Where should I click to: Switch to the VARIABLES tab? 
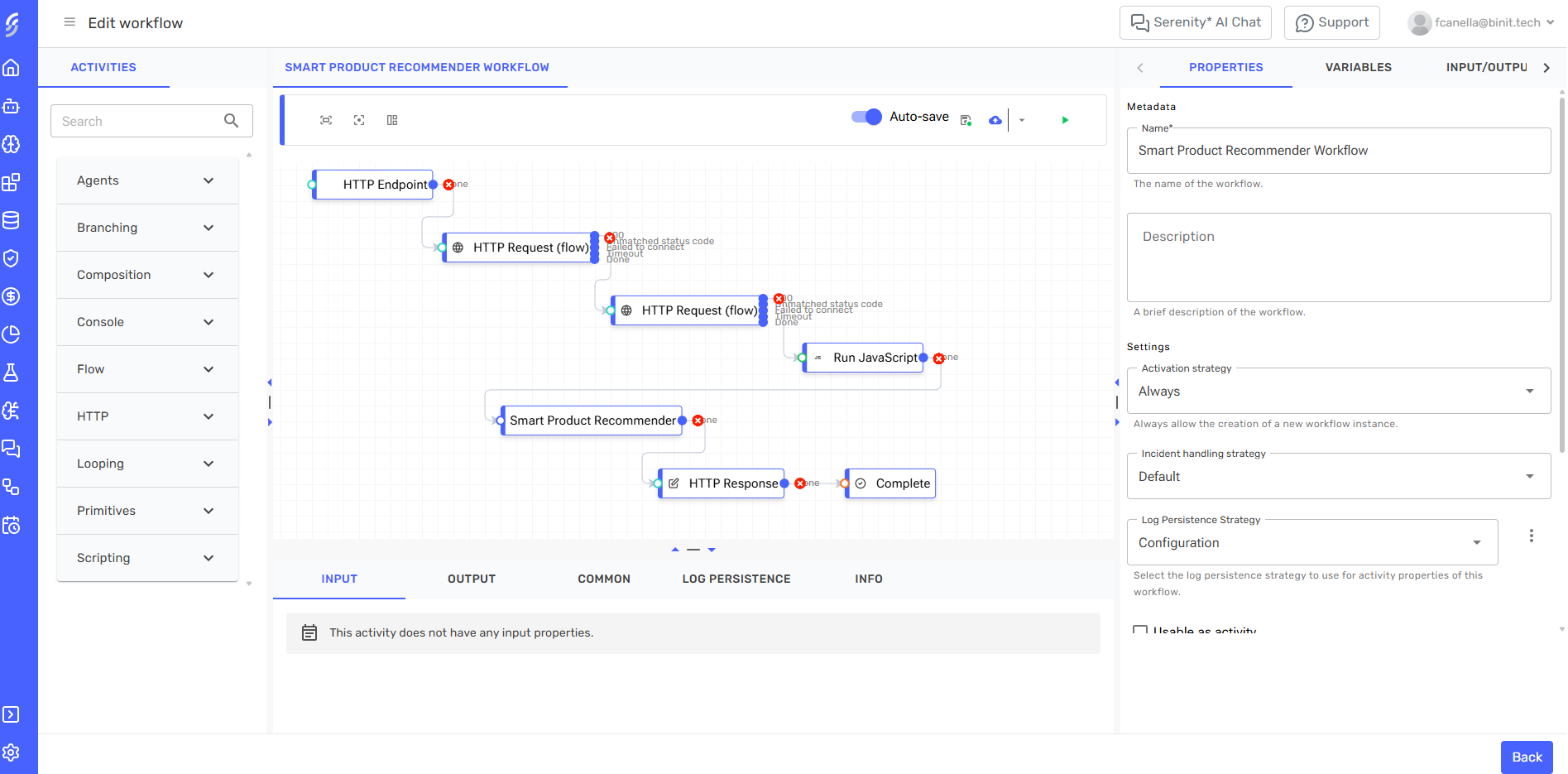point(1357,67)
